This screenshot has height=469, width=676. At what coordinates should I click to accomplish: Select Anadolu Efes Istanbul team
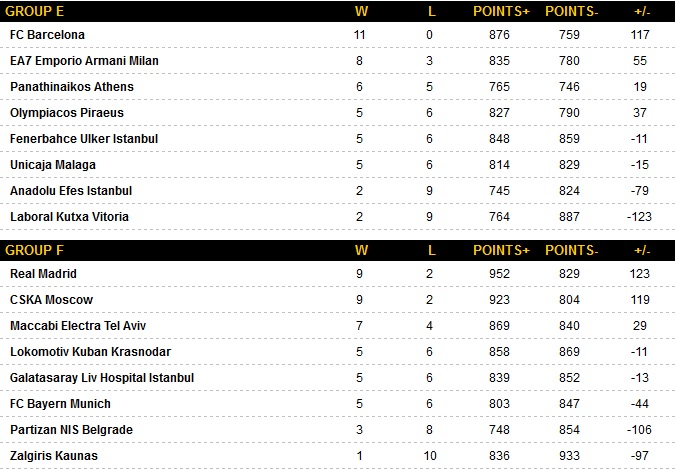pos(71,191)
